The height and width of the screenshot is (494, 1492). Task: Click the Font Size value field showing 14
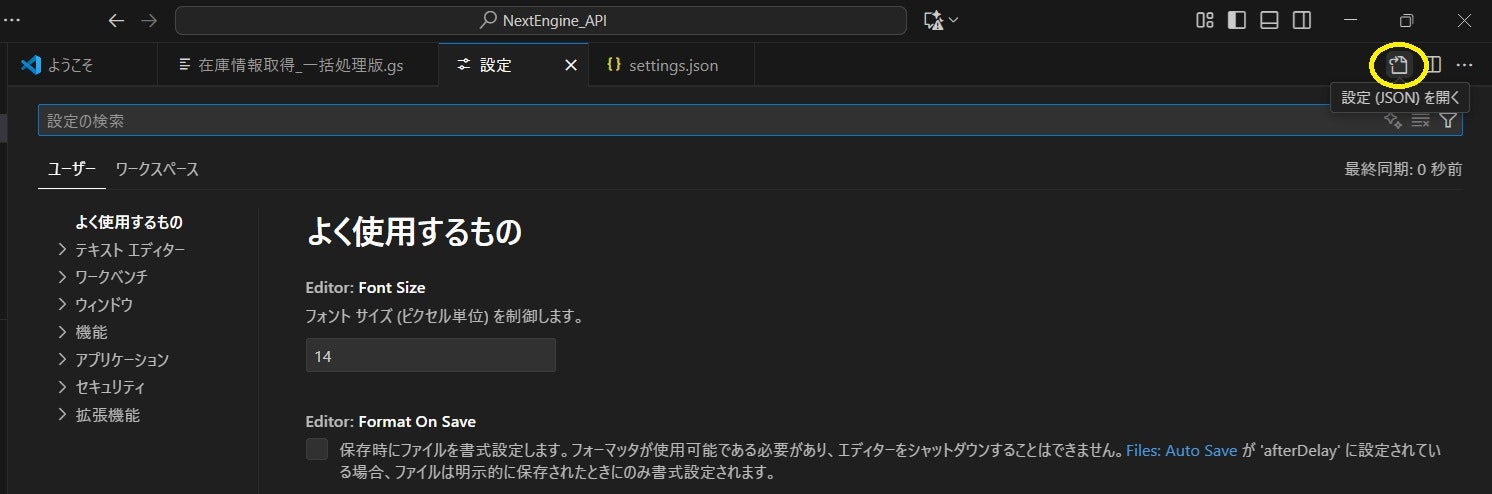click(430, 355)
